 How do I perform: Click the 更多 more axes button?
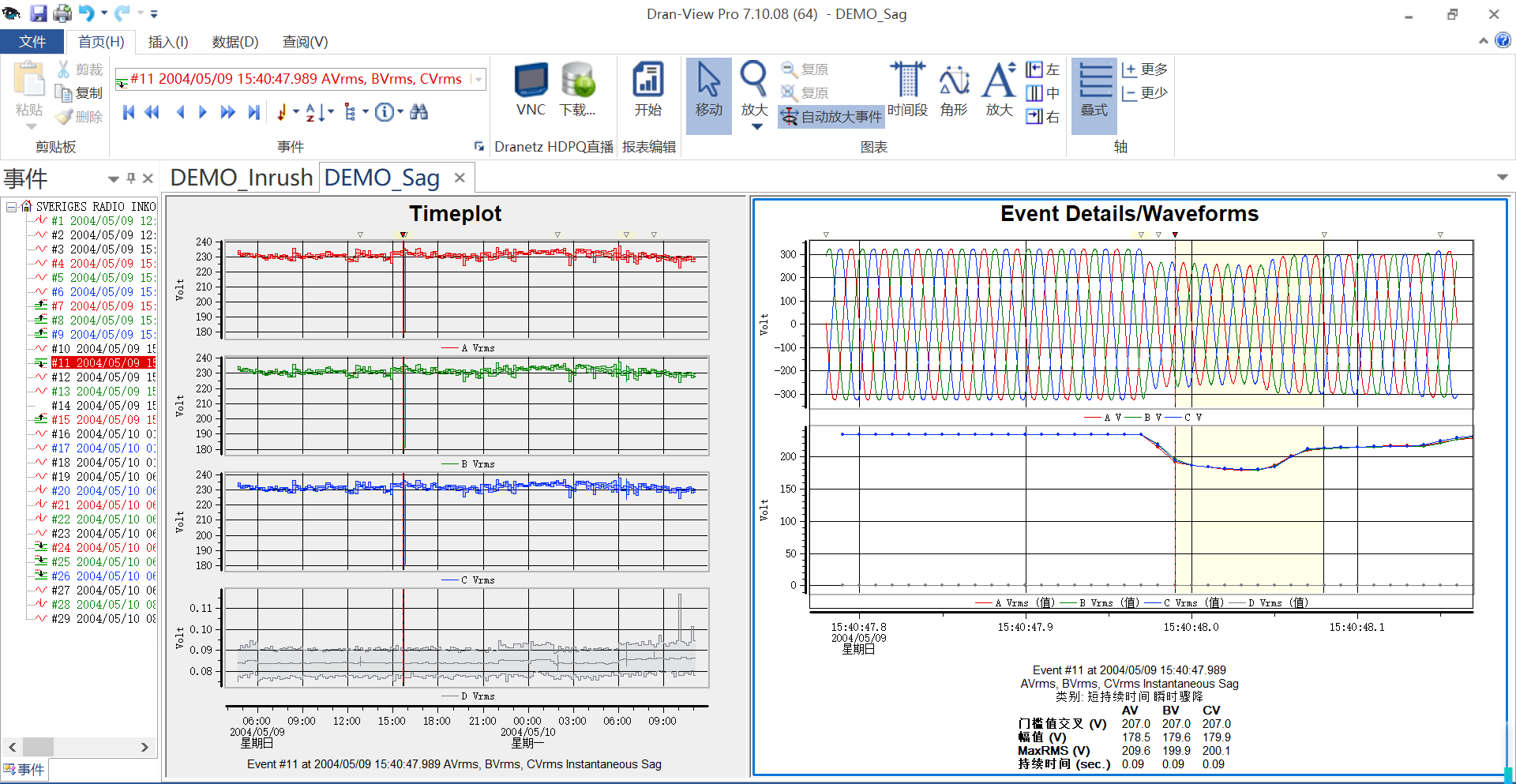[1144, 69]
